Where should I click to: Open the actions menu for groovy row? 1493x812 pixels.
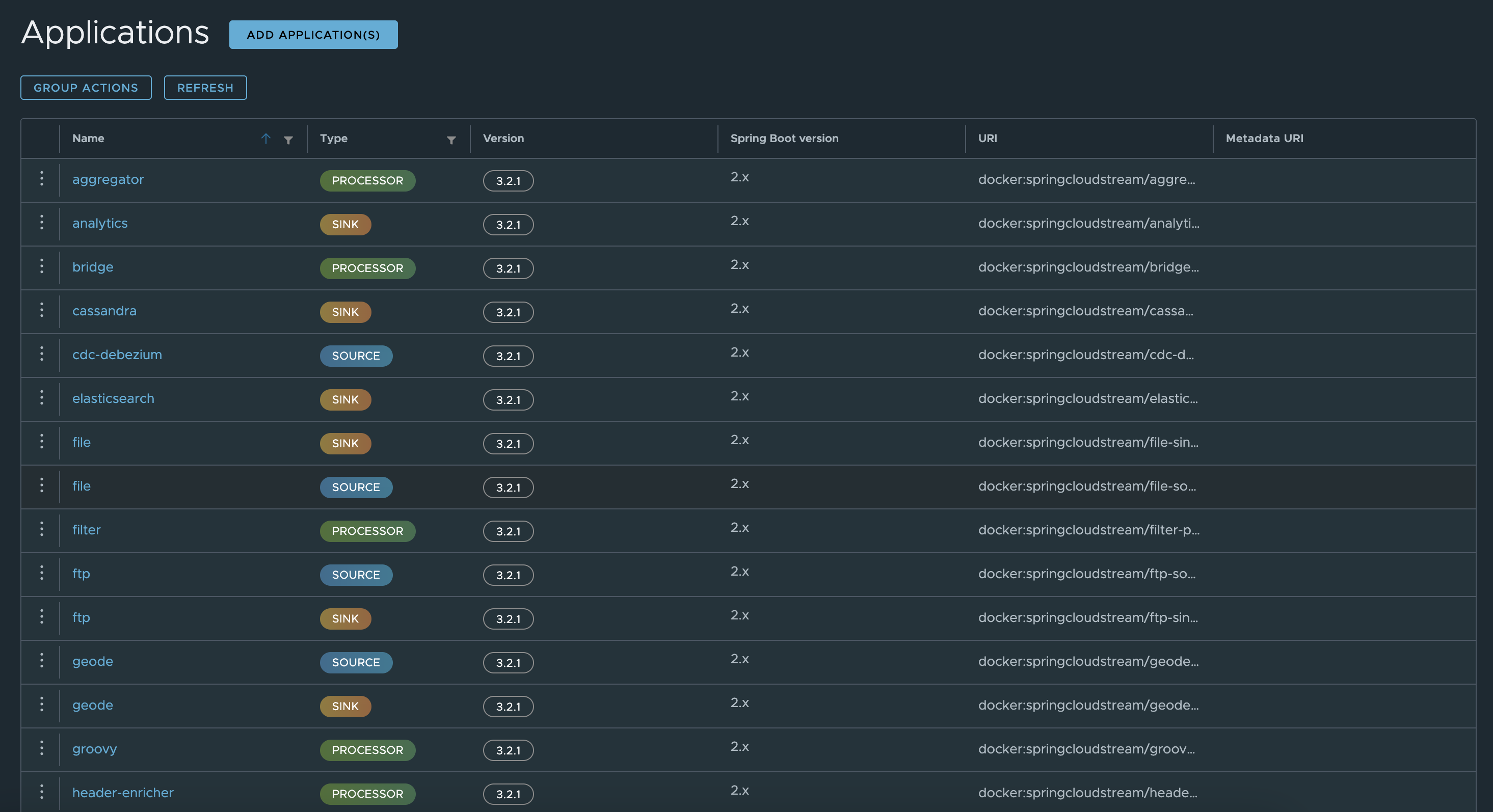[x=42, y=748]
